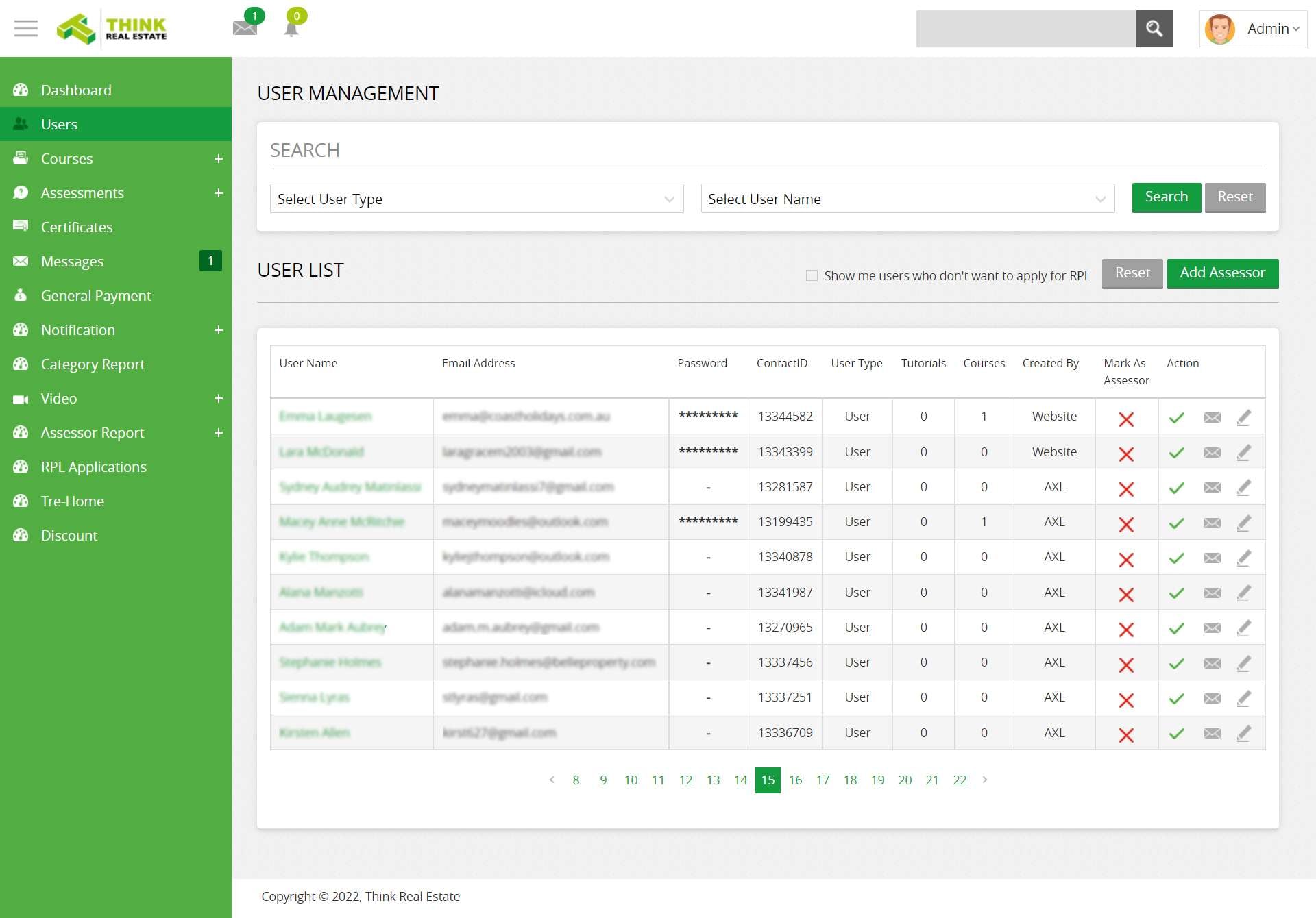Expand the Video sidebar submenu
This screenshot has height=918, width=1316.
tap(218, 399)
